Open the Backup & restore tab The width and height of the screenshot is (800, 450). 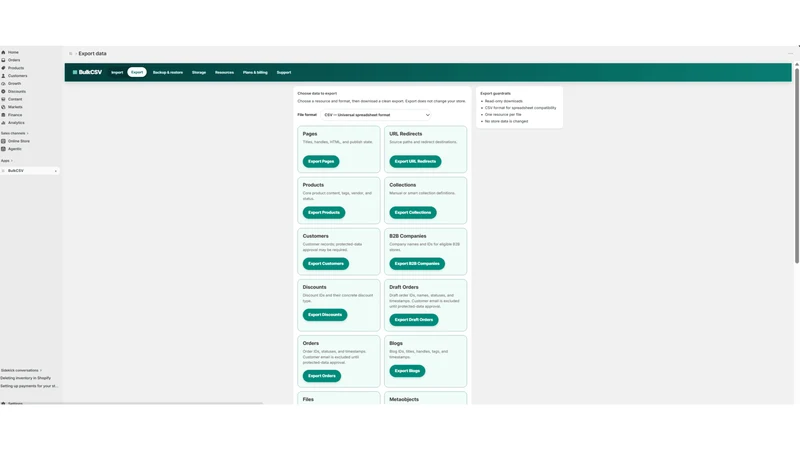pyautogui.click(x=168, y=72)
